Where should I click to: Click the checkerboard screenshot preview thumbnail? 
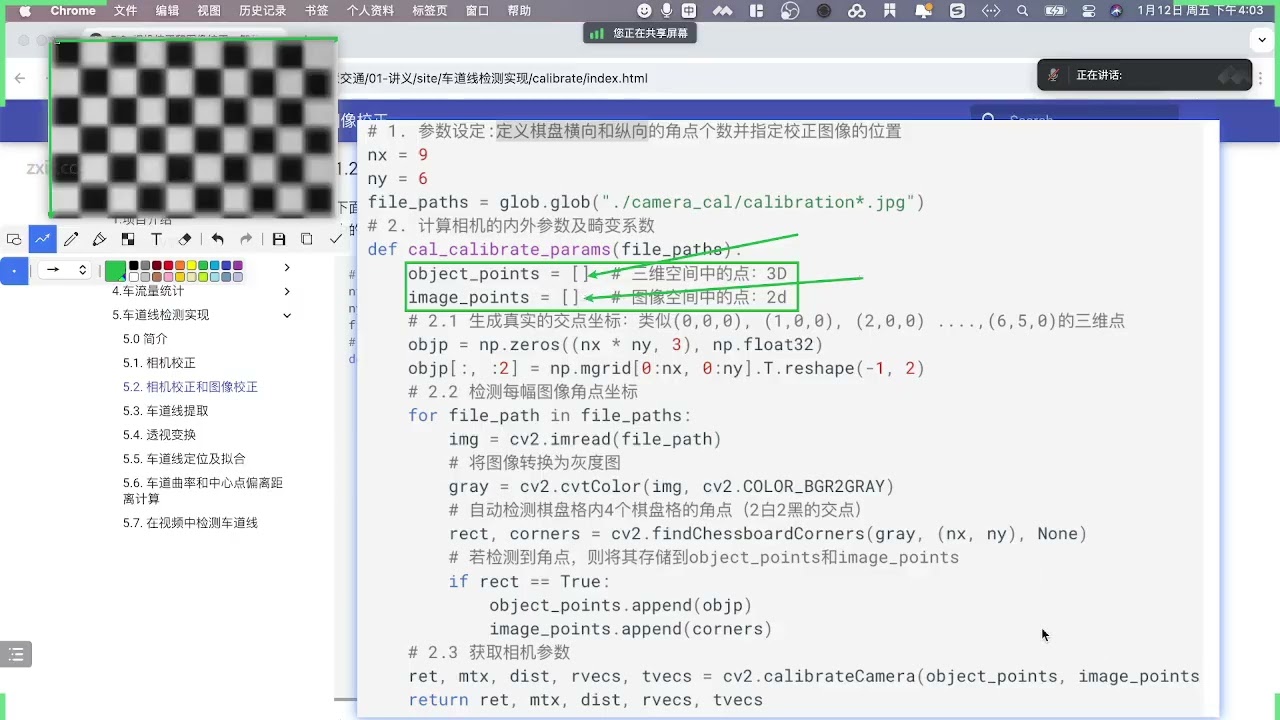pos(193,128)
